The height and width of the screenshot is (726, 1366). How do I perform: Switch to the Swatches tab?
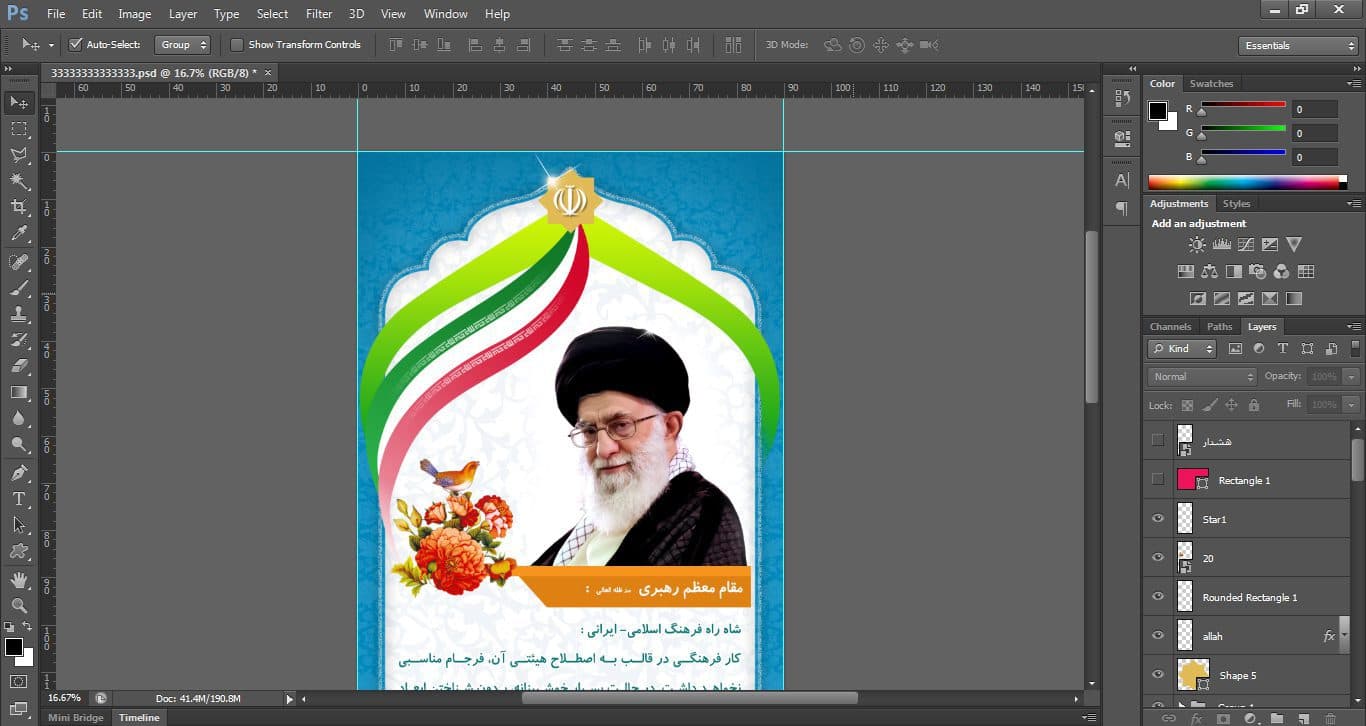(1211, 84)
